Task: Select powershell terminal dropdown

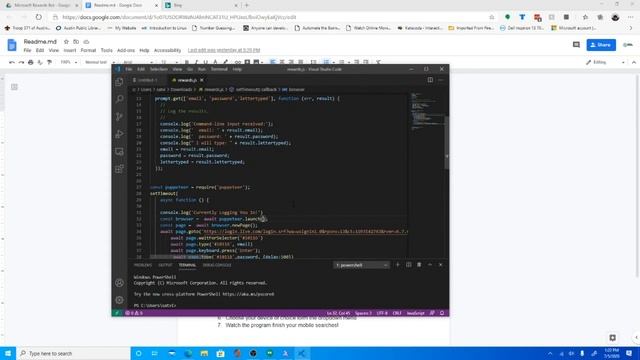Action: [x=361, y=265]
